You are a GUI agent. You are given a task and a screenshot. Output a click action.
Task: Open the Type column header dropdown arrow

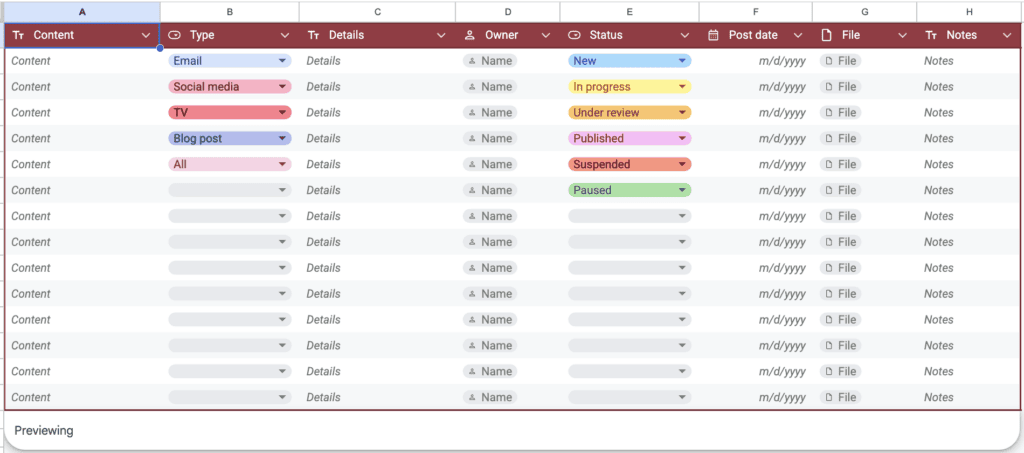(x=285, y=35)
